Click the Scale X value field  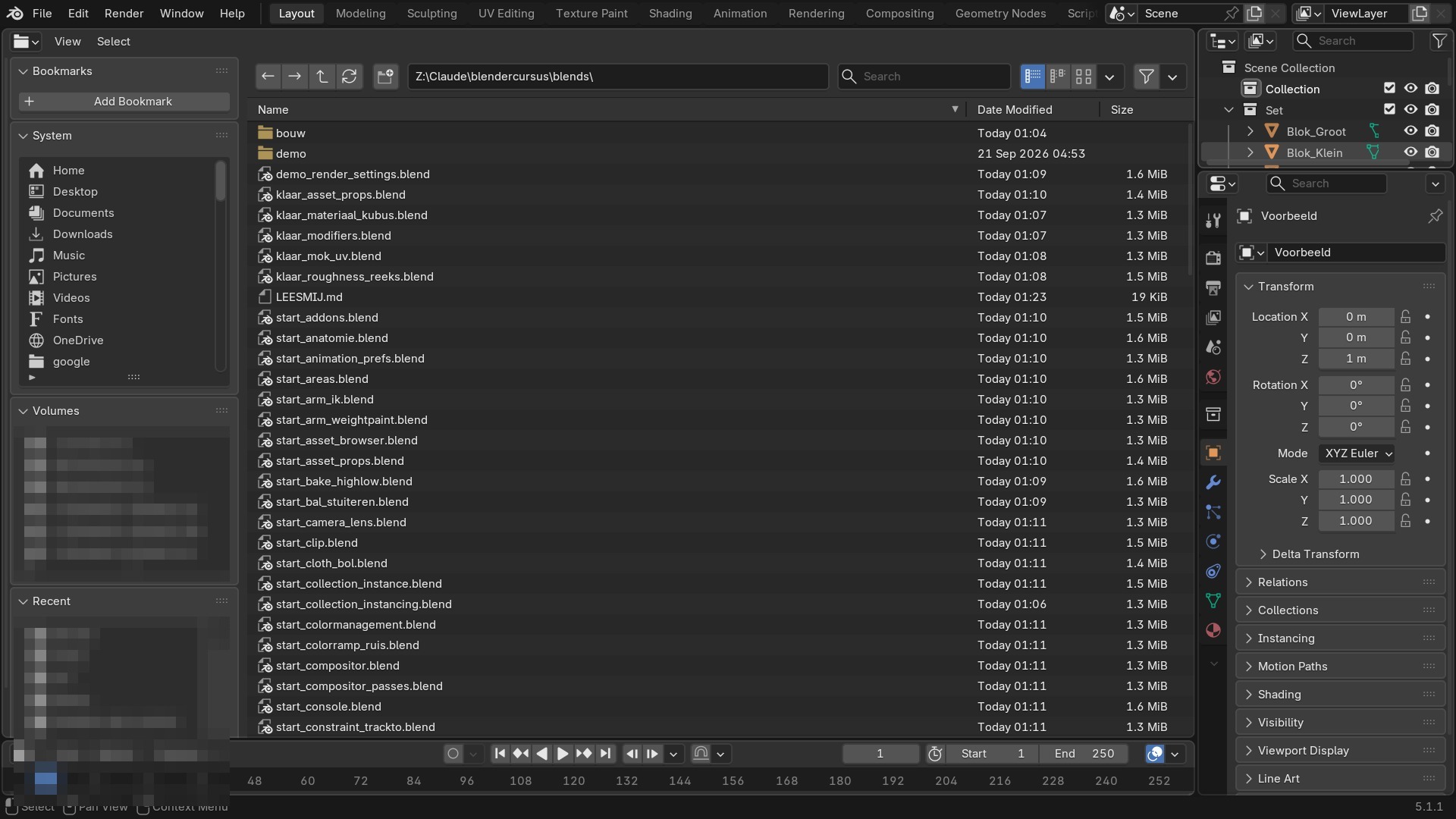click(x=1356, y=479)
